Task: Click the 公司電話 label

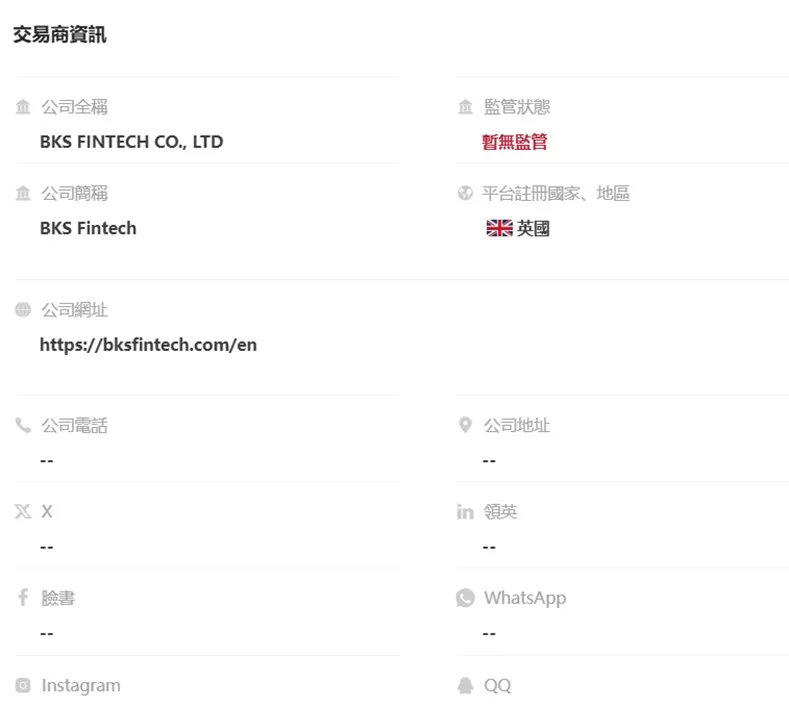Action: 74,426
